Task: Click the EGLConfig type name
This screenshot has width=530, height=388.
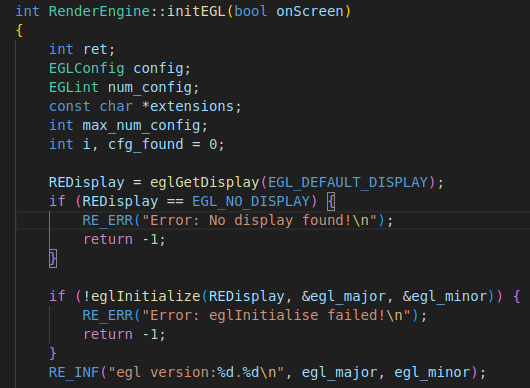Action: [87, 69]
